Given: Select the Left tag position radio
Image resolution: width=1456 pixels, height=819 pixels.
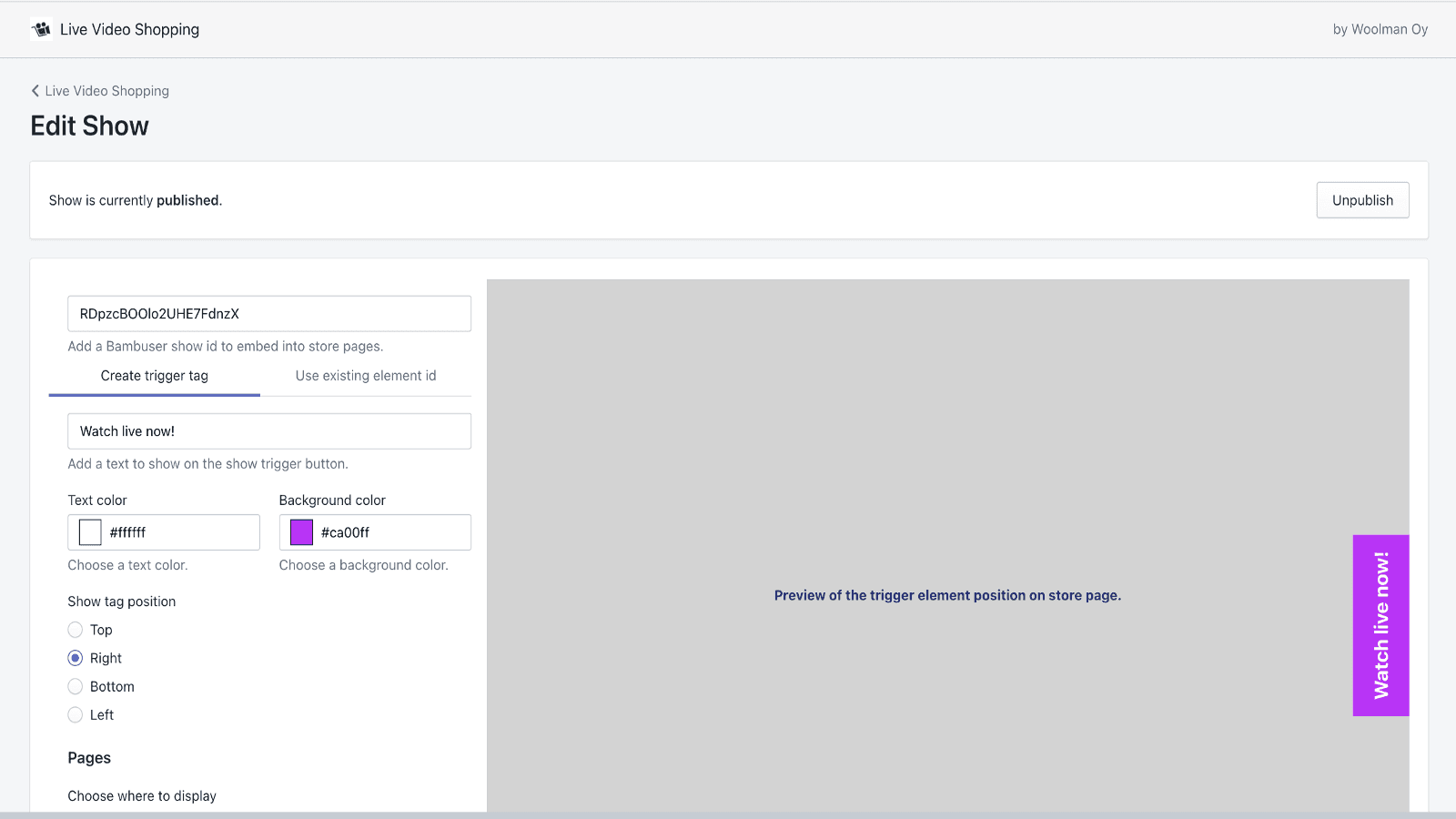Looking at the screenshot, I should [76, 715].
